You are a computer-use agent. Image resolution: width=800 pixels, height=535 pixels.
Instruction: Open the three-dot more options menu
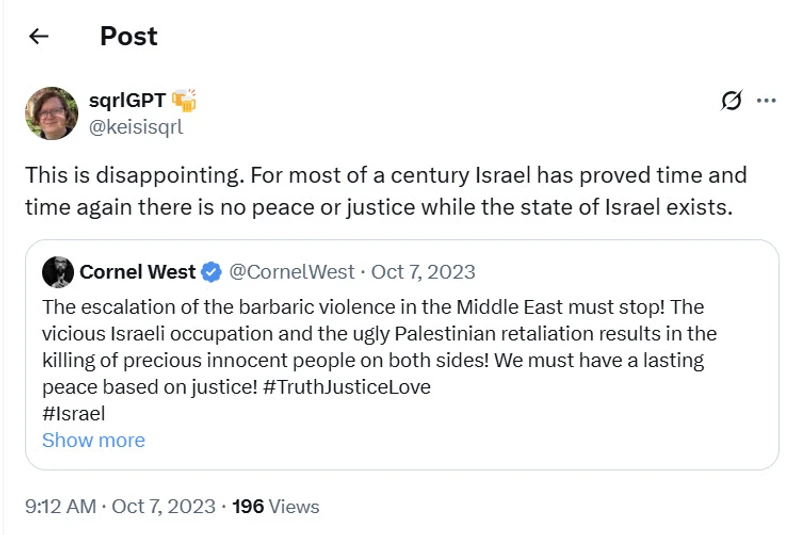coord(766,100)
